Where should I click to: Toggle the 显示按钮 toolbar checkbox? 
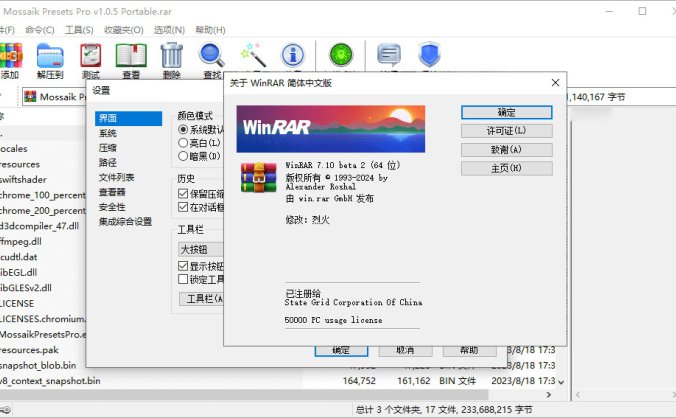[x=183, y=266]
